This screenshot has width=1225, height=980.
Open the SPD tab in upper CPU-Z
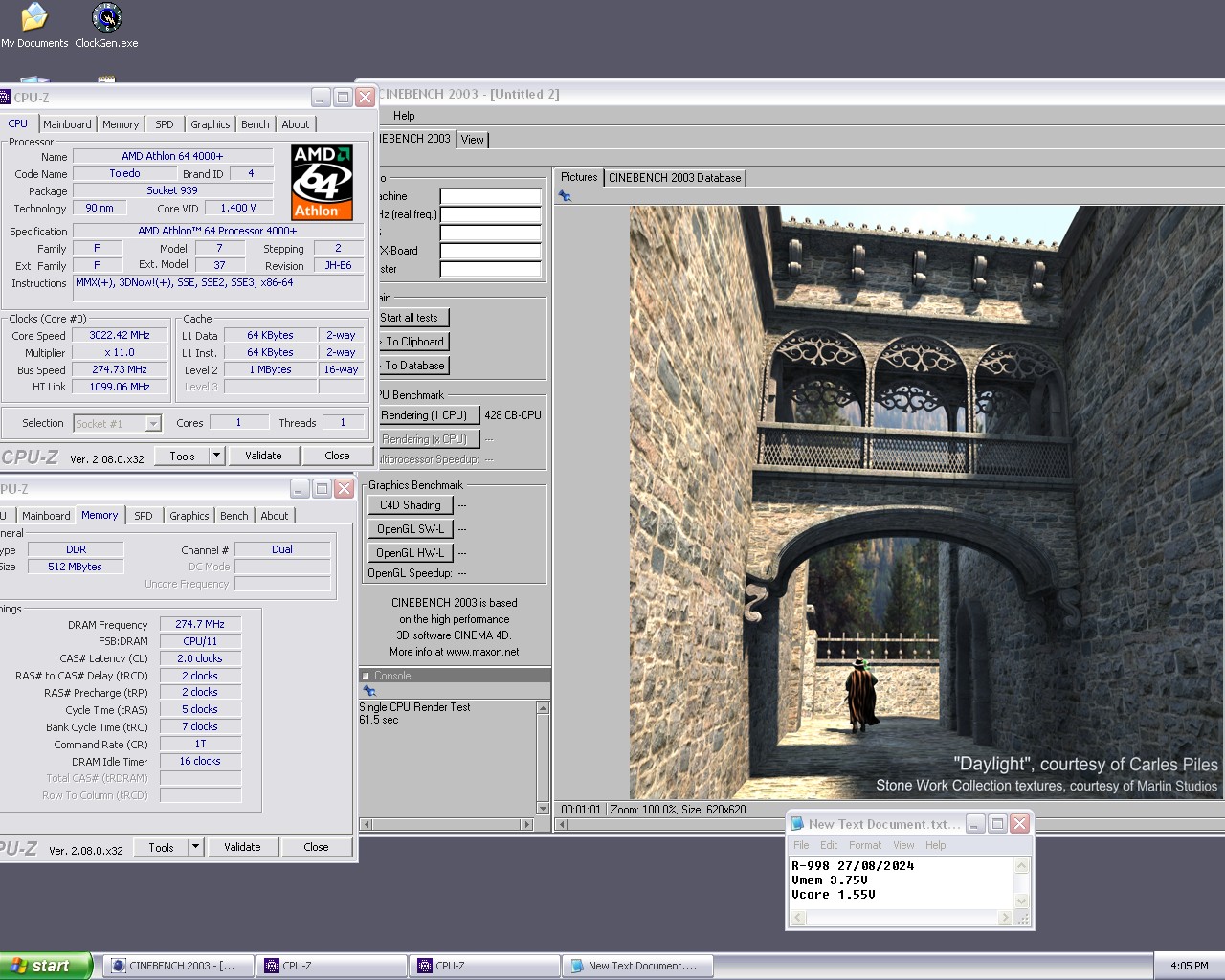165,124
